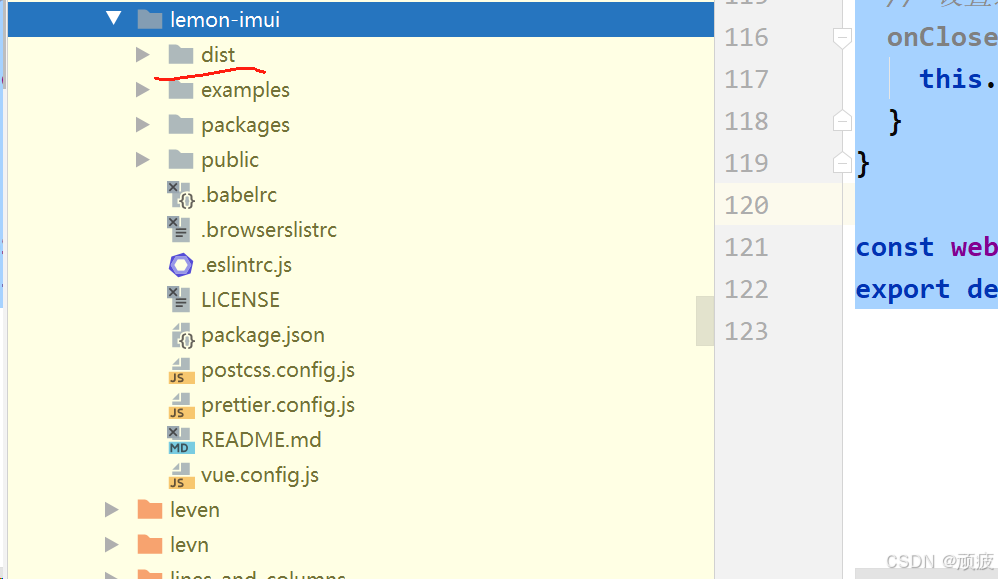Click the prettier.config.js JS icon
Image resolution: width=998 pixels, height=579 pixels.
tap(180, 404)
